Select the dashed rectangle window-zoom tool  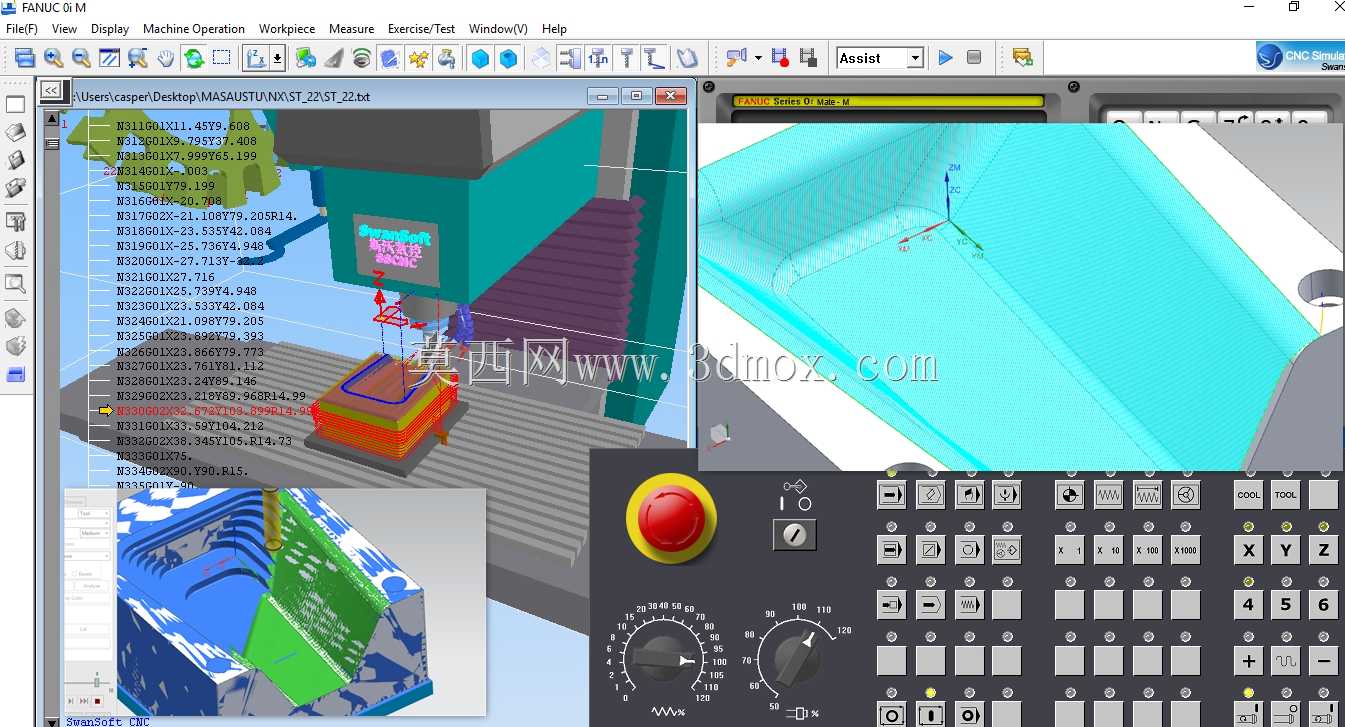pyautogui.click(x=221, y=58)
